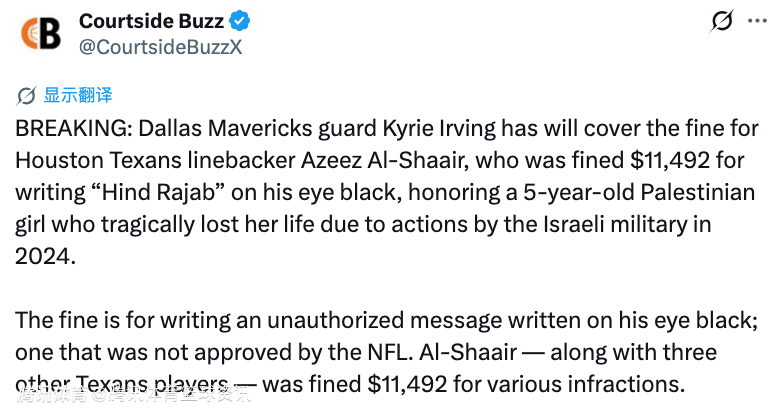Click the $11,492 amount in the last line
The image size is (774, 418).
pos(407,384)
